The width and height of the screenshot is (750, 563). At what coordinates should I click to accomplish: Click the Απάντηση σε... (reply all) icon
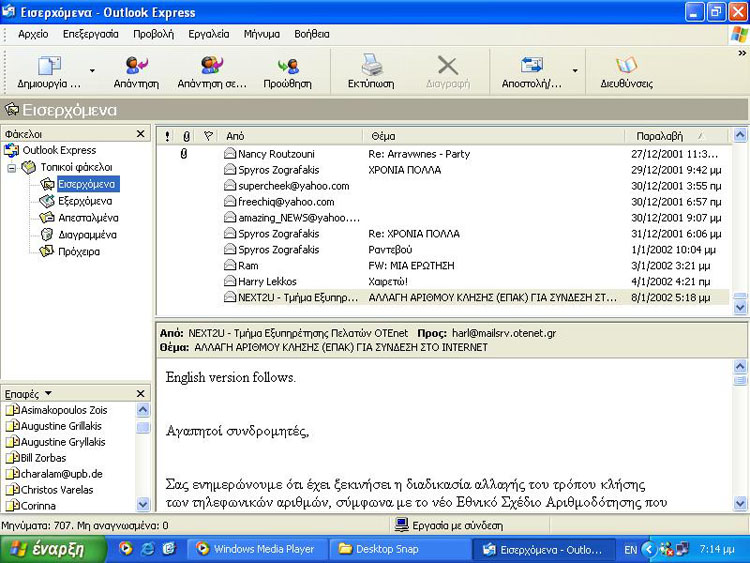(212, 65)
